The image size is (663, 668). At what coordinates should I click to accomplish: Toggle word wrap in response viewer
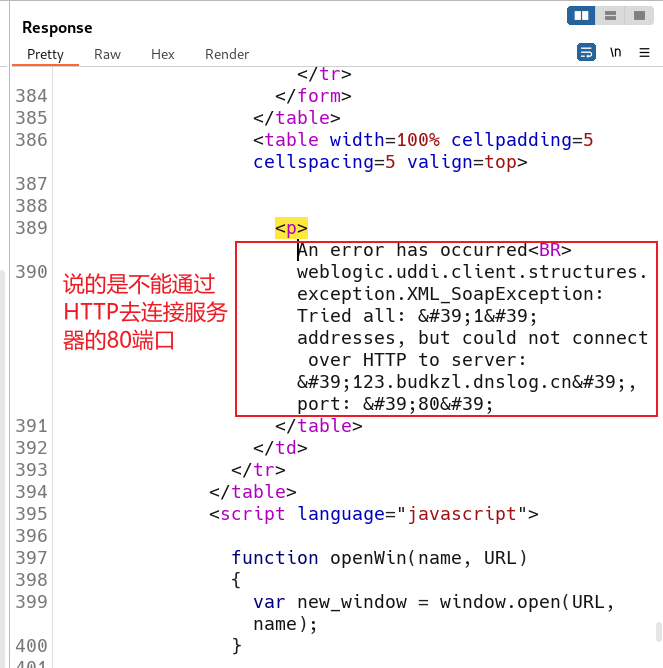(x=586, y=52)
